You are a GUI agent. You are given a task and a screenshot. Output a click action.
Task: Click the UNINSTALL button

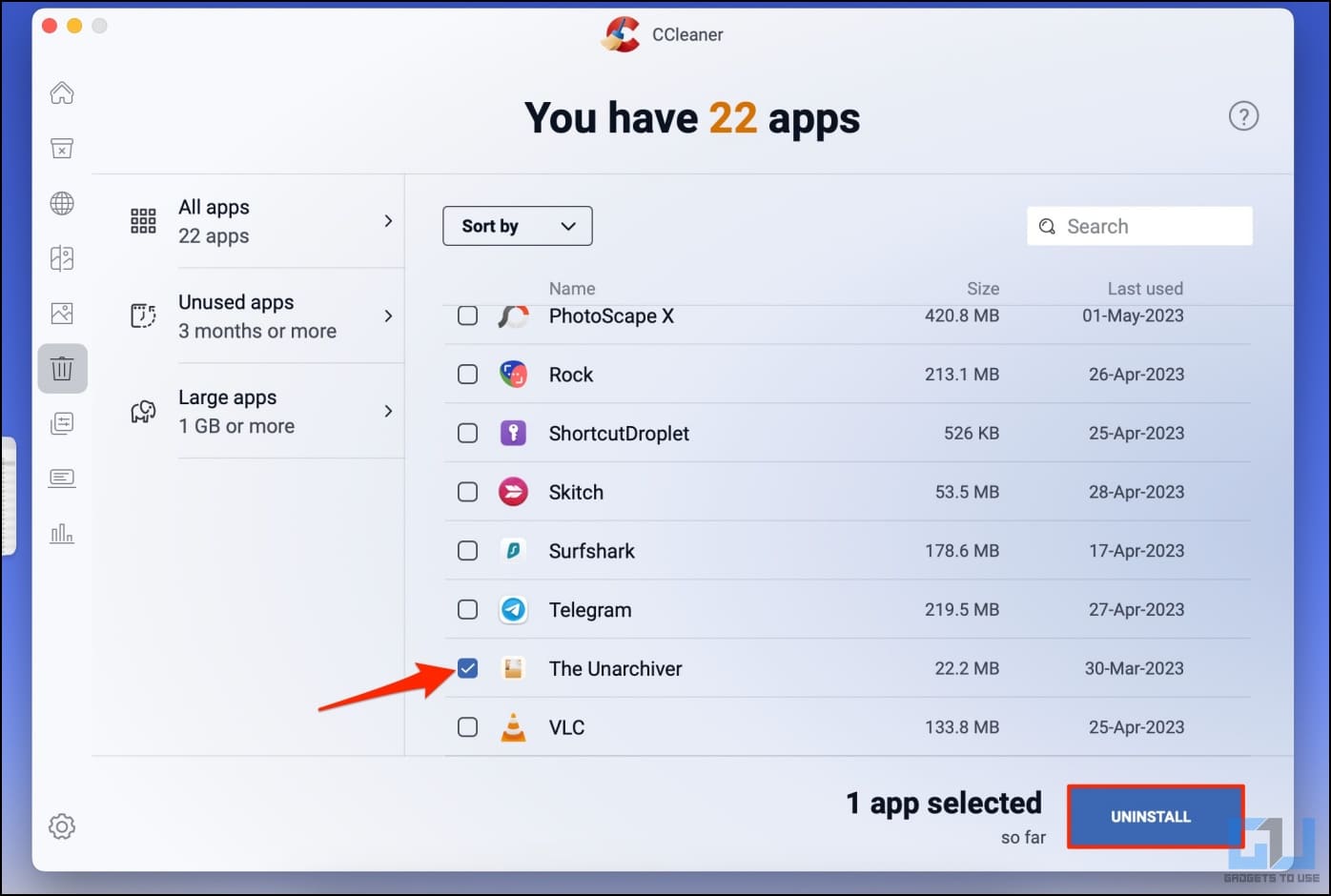[1156, 817]
